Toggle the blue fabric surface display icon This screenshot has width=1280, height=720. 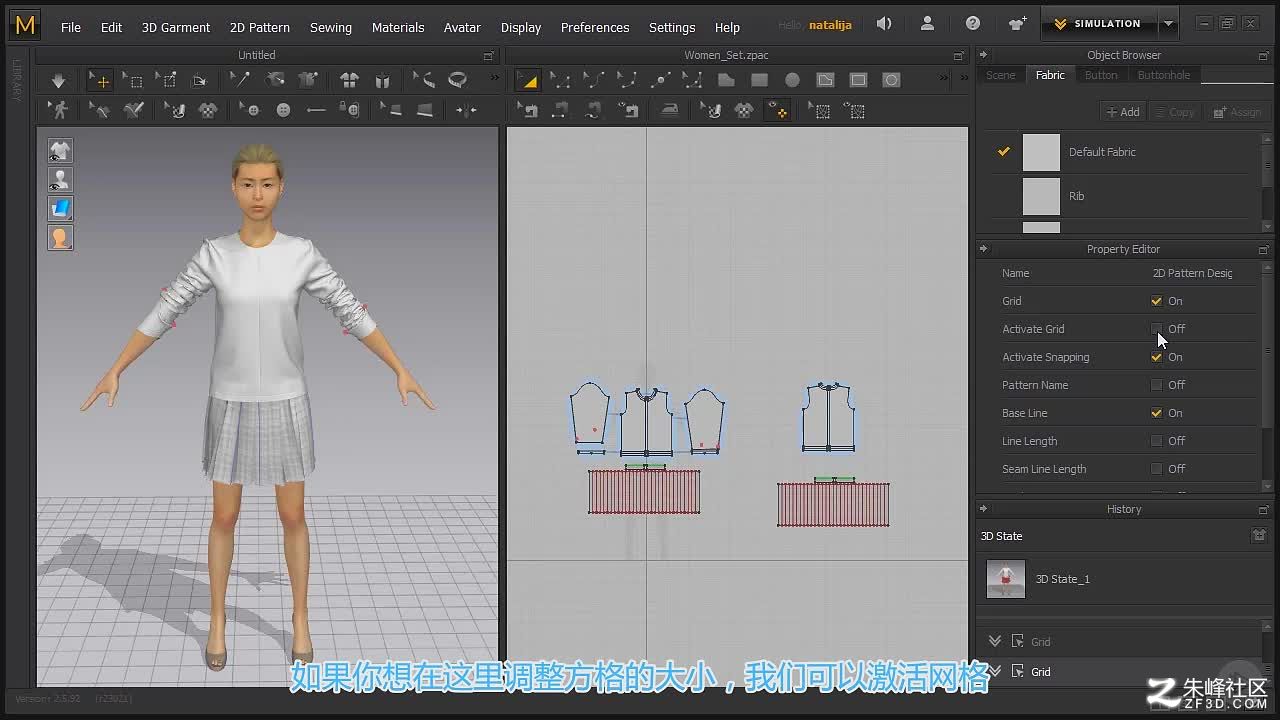pyautogui.click(x=60, y=208)
